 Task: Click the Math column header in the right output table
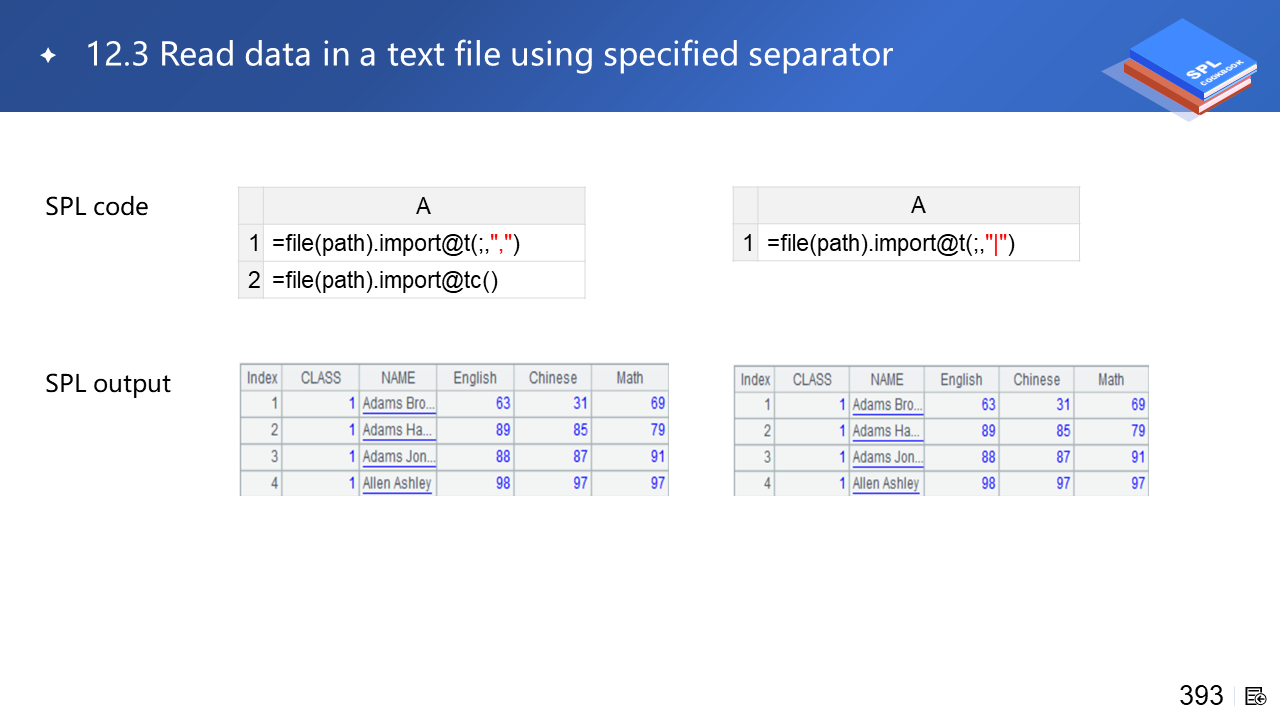(1111, 380)
